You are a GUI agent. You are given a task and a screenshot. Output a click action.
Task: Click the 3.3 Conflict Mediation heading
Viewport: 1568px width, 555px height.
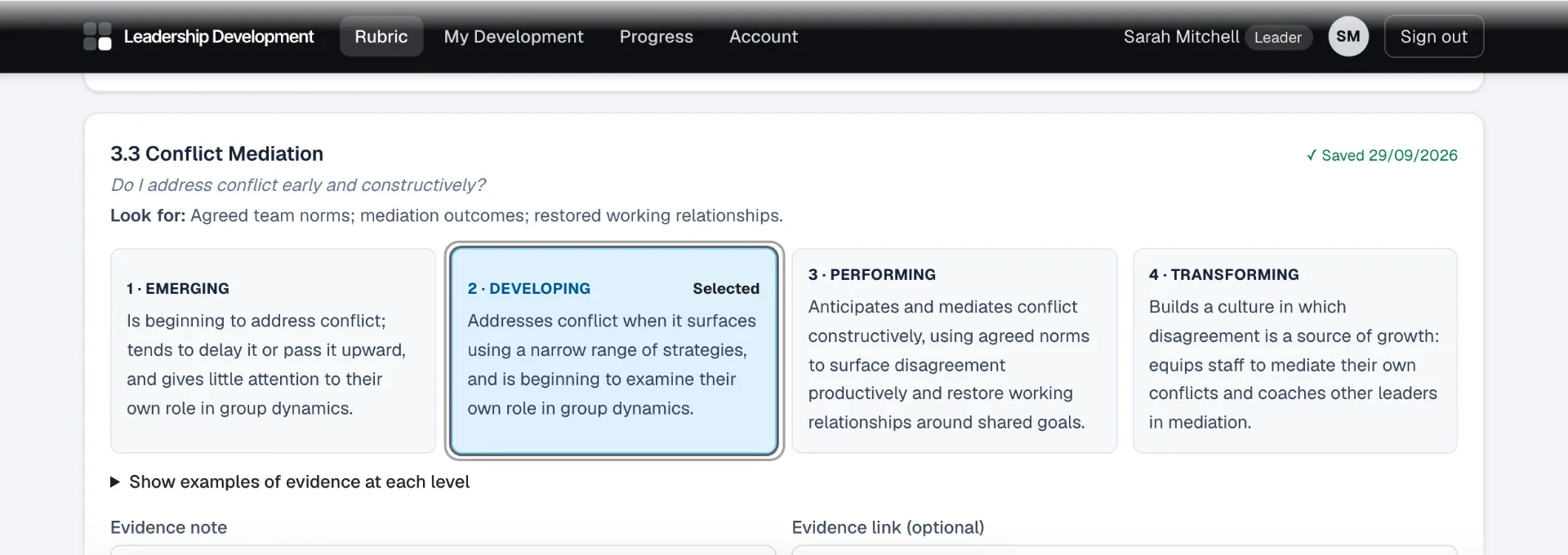click(x=217, y=153)
